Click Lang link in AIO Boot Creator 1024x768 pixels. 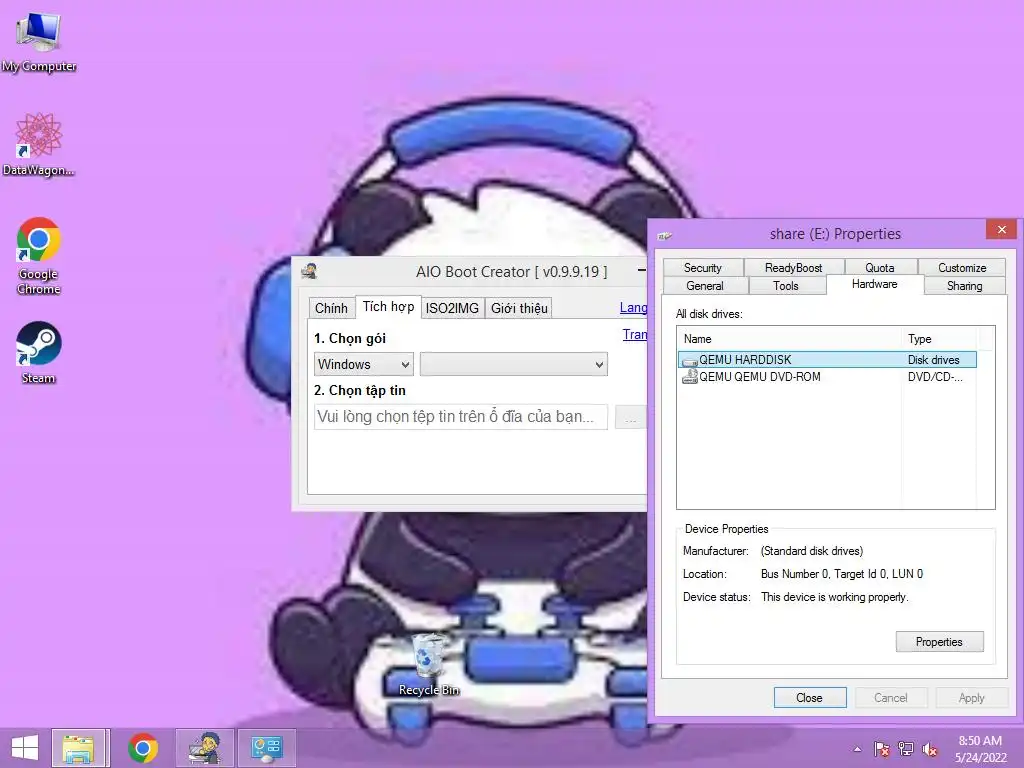[x=633, y=308]
